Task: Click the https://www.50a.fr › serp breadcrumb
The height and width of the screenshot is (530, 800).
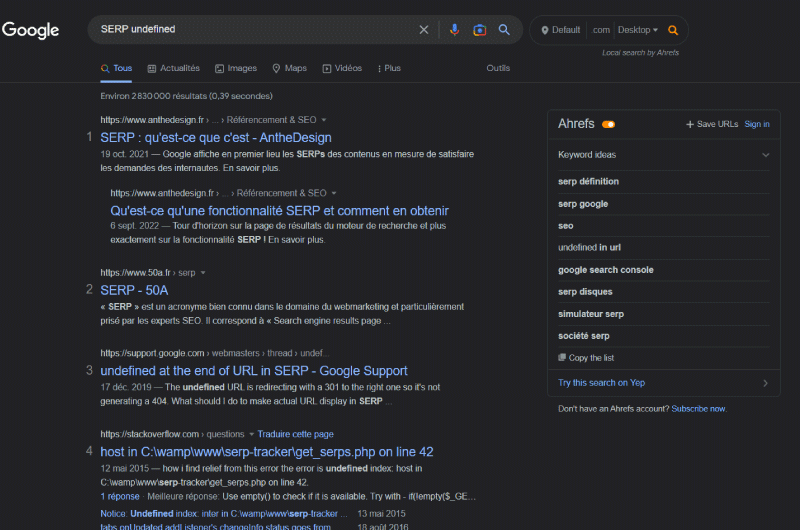Action: pos(148,273)
